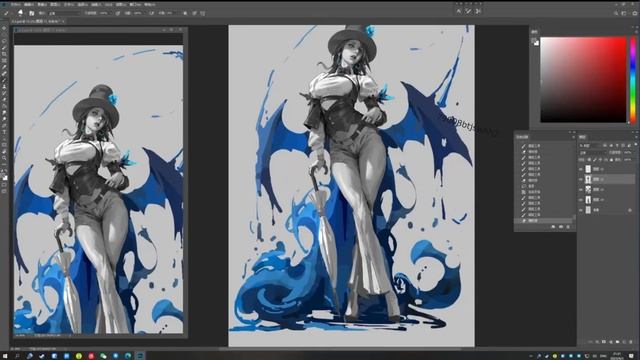Screen dimensions: 640x360
Task: Create new snapshot in History panel
Action: pos(560,227)
